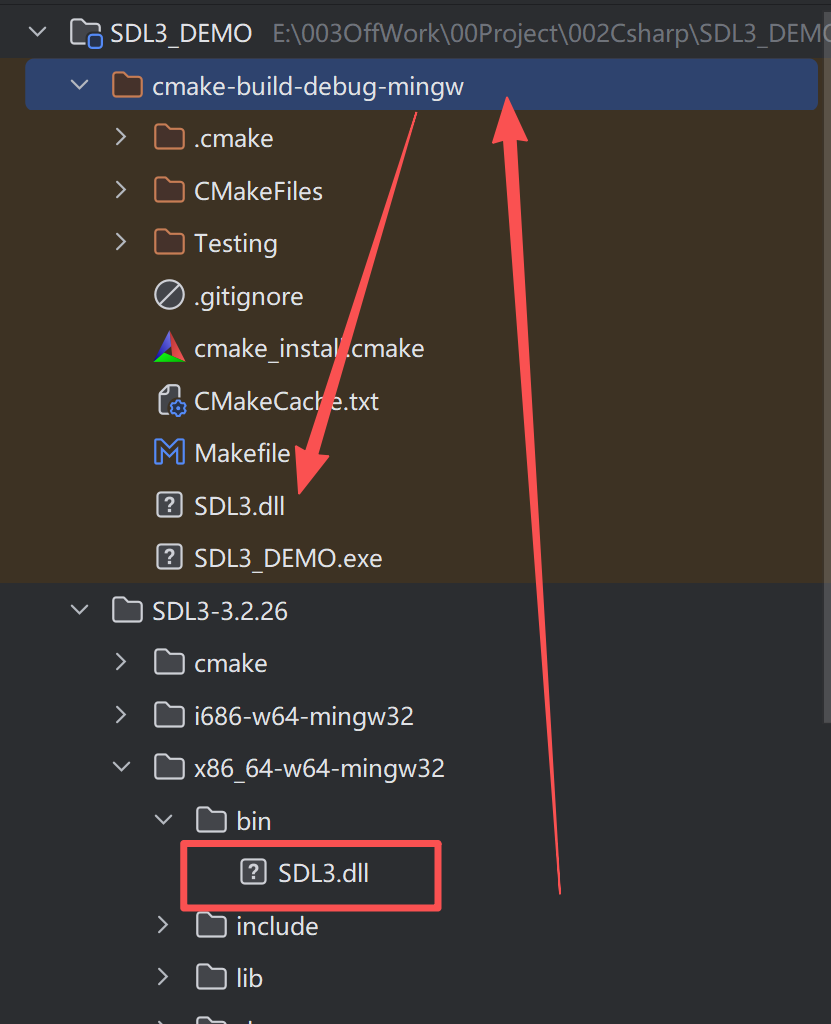Click the x86_64-w64-mingw32 folder icon
Image resolution: width=831 pixels, height=1024 pixels.
[x=169, y=767]
